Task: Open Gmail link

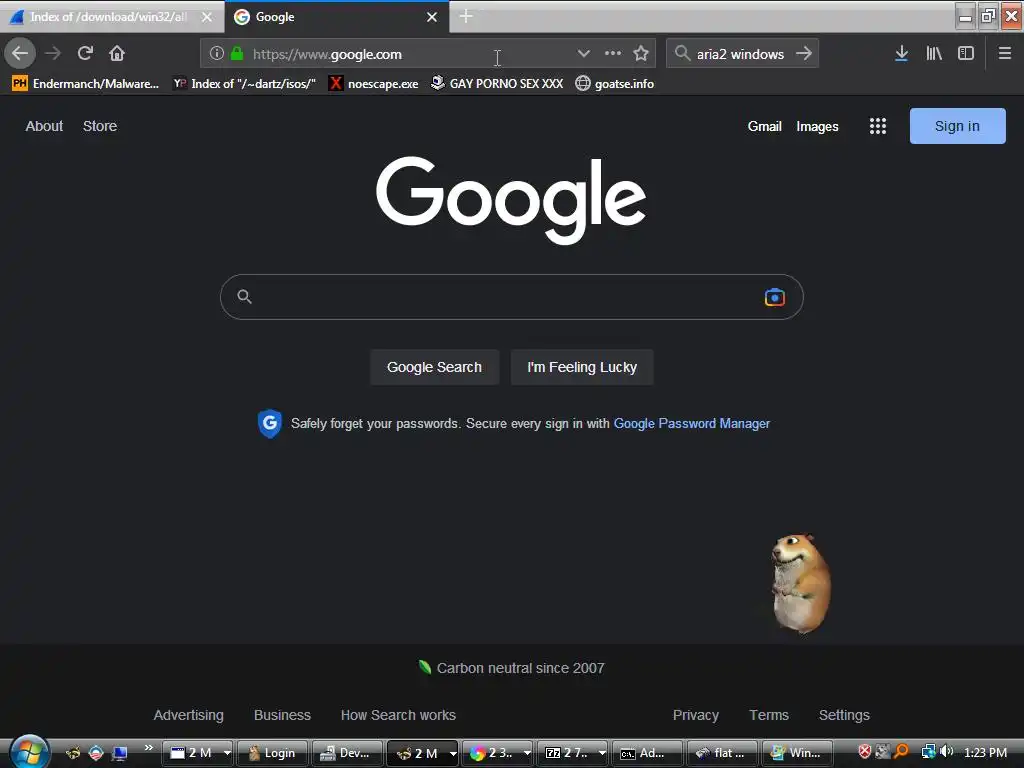Action: coord(764,126)
